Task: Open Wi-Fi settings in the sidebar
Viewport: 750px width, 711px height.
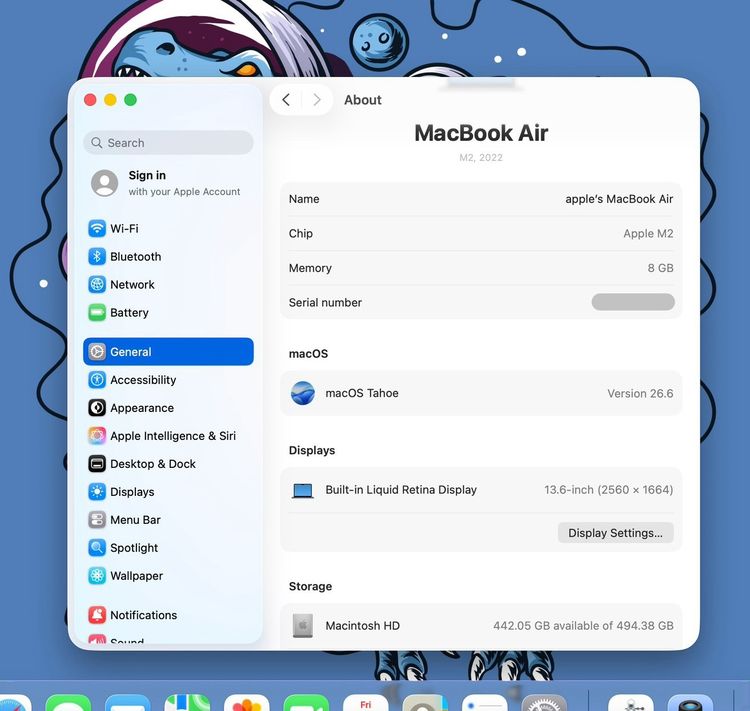Action: (x=168, y=229)
